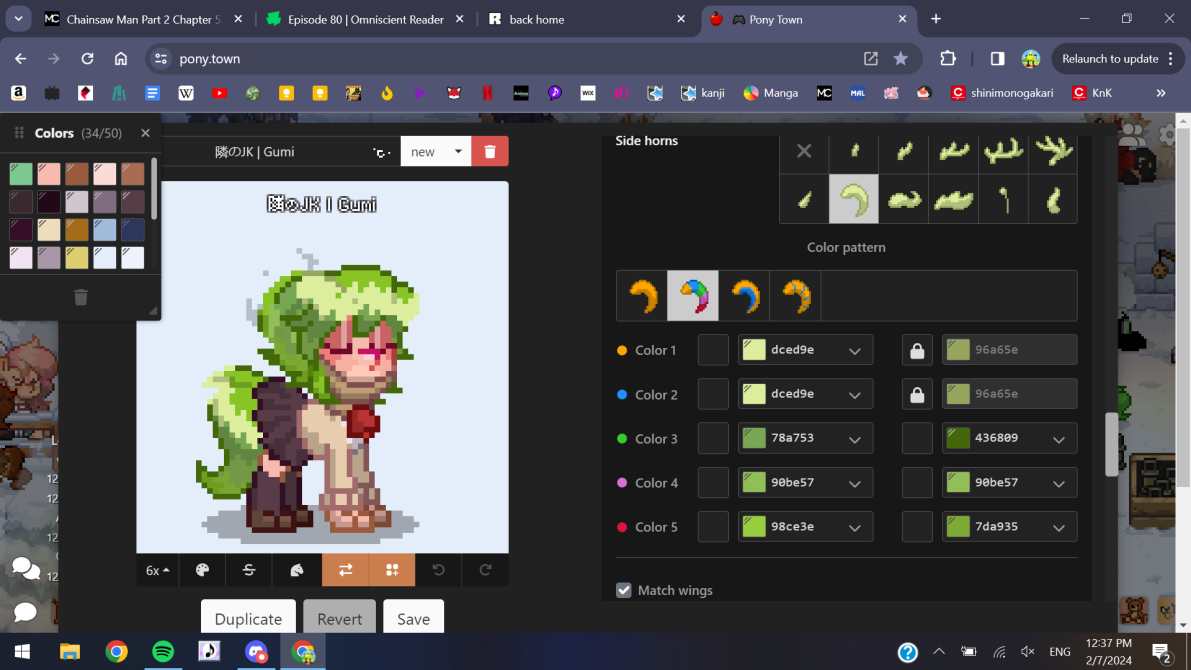Pick the green swatch in Colors panel

tap(21, 174)
